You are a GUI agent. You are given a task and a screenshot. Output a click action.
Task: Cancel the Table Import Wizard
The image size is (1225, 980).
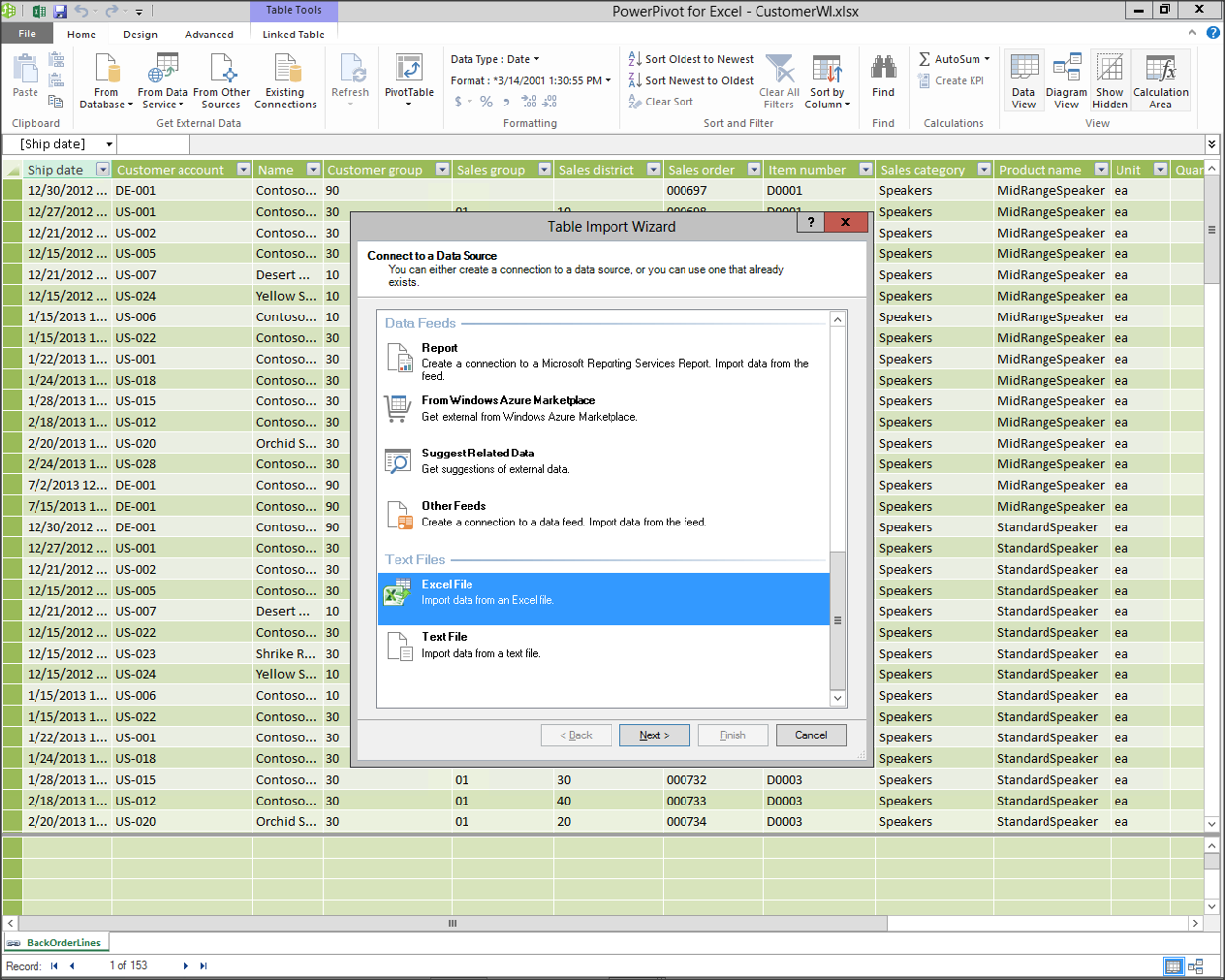click(x=811, y=735)
